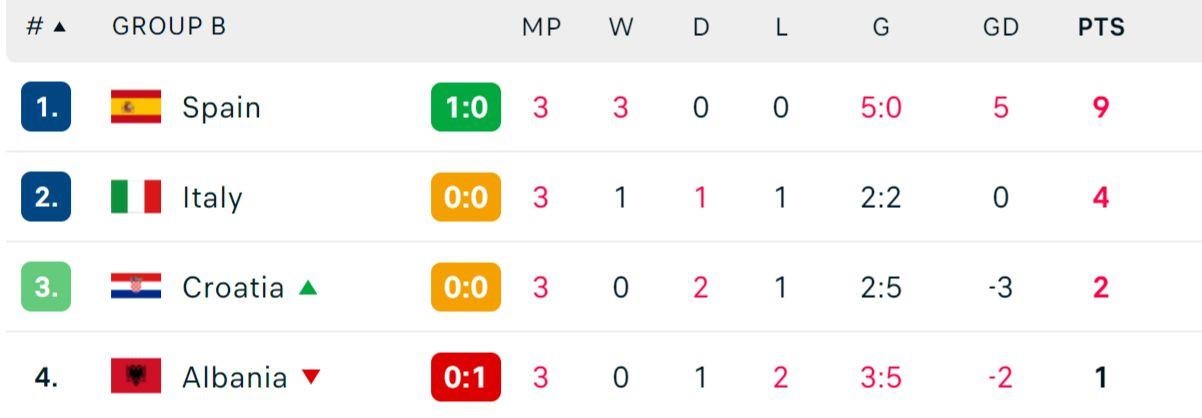The width and height of the screenshot is (1202, 418).
Task: Click the blue rank 2 badge
Action: pos(46,197)
